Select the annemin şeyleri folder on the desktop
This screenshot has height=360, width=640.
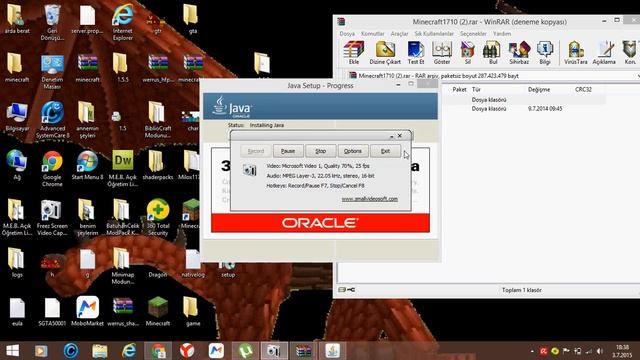tap(87, 120)
